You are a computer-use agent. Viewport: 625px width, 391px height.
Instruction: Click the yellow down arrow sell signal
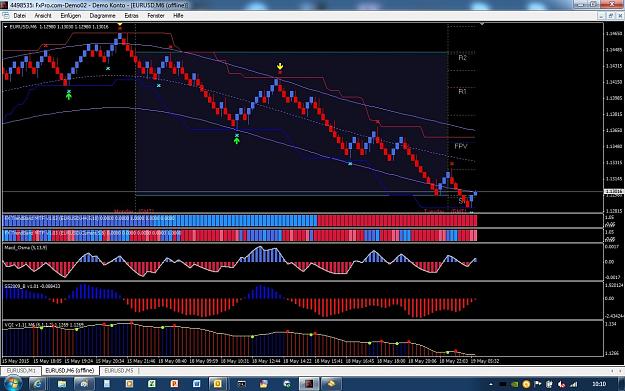280,66
